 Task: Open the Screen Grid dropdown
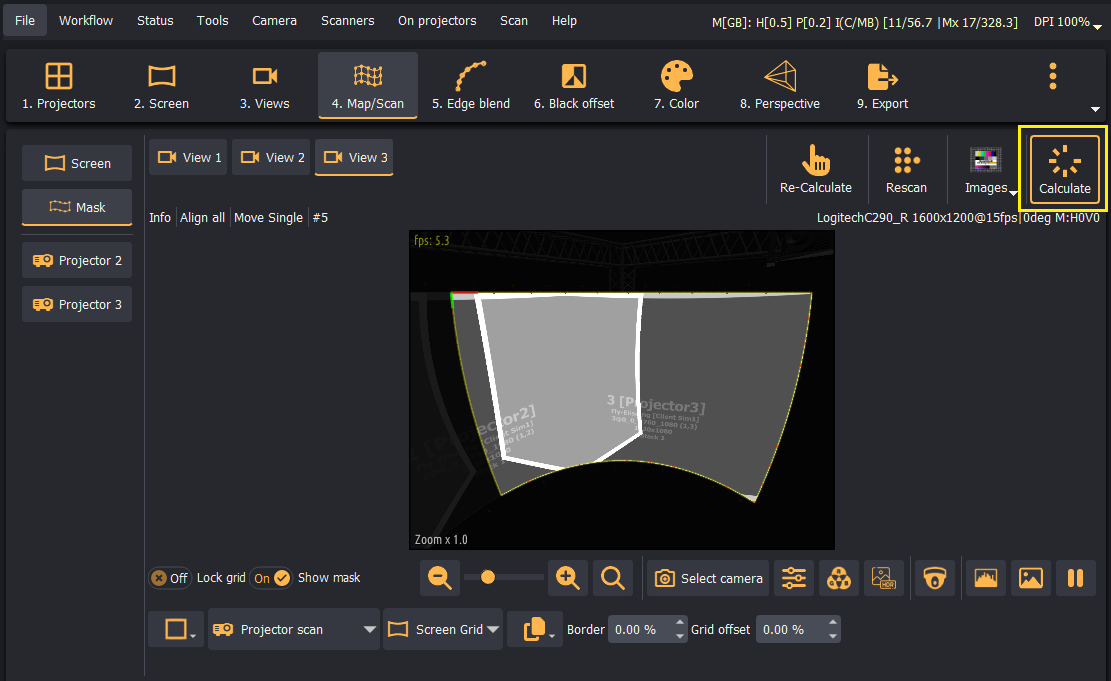(x=444, y=629)
